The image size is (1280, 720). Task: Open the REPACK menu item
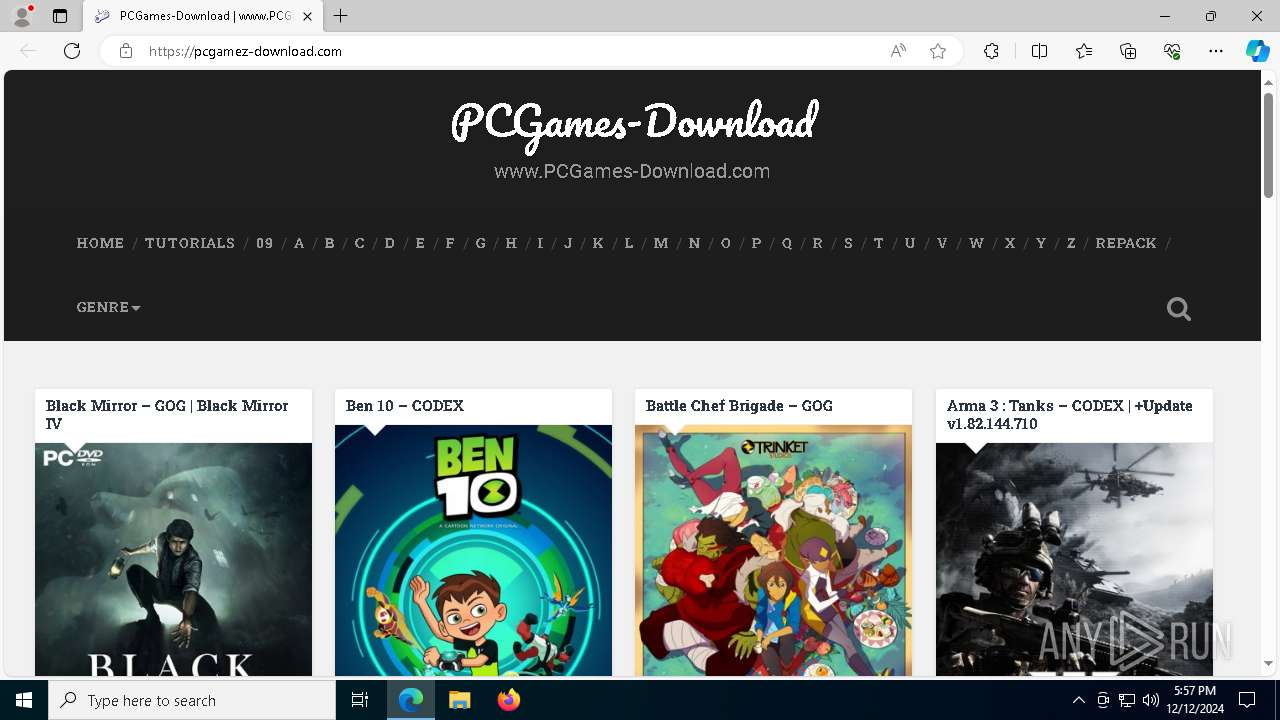click(x=1126, y=243)
